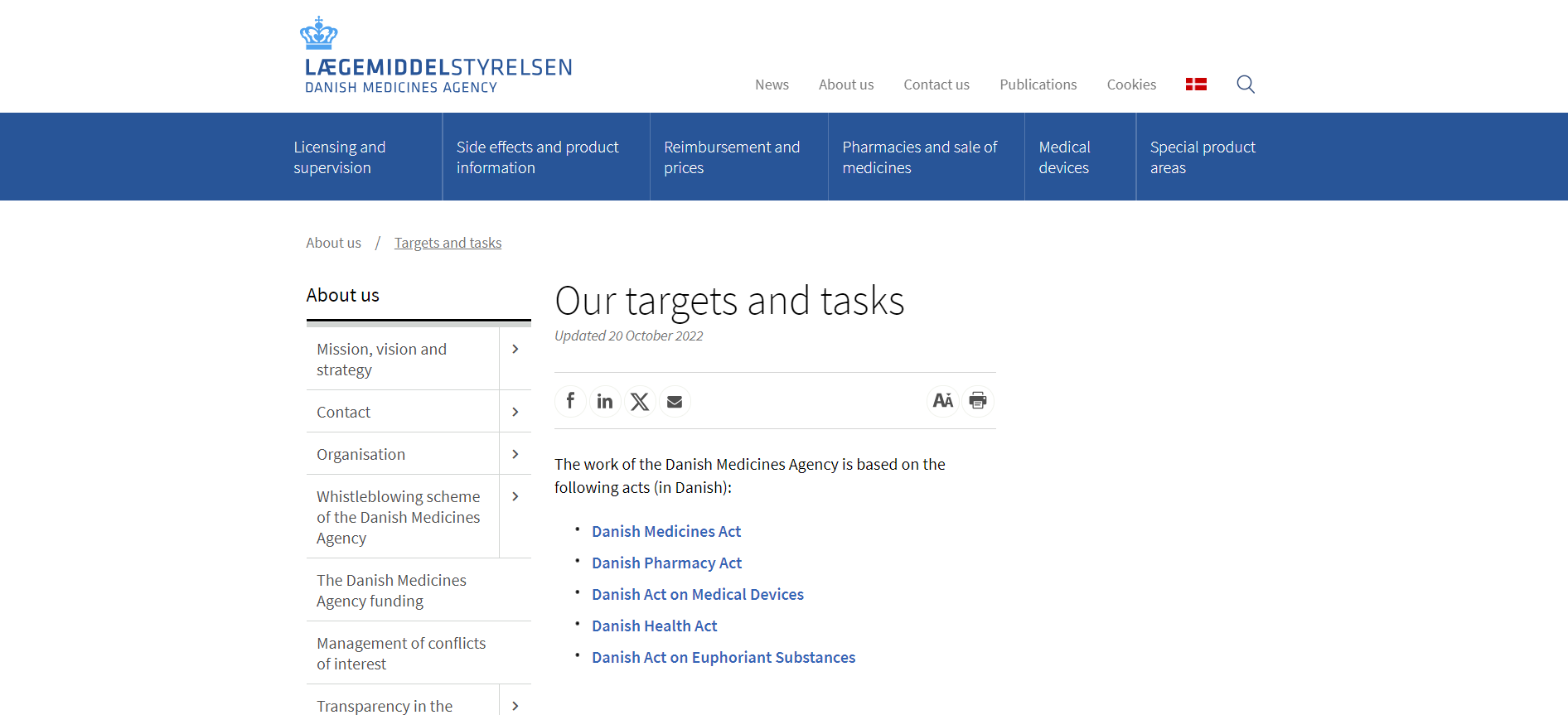Open the search magnifier icon

pos(1245,85)
